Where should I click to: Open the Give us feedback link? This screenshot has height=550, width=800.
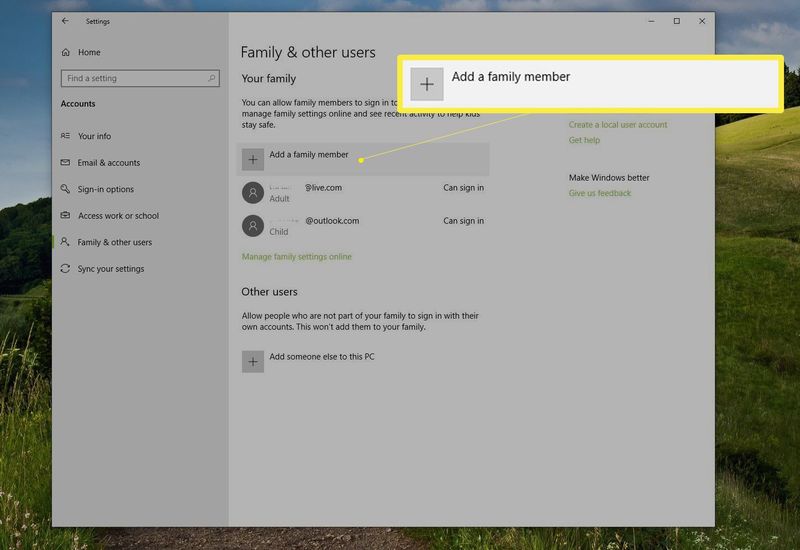click(x=600, y=193)
